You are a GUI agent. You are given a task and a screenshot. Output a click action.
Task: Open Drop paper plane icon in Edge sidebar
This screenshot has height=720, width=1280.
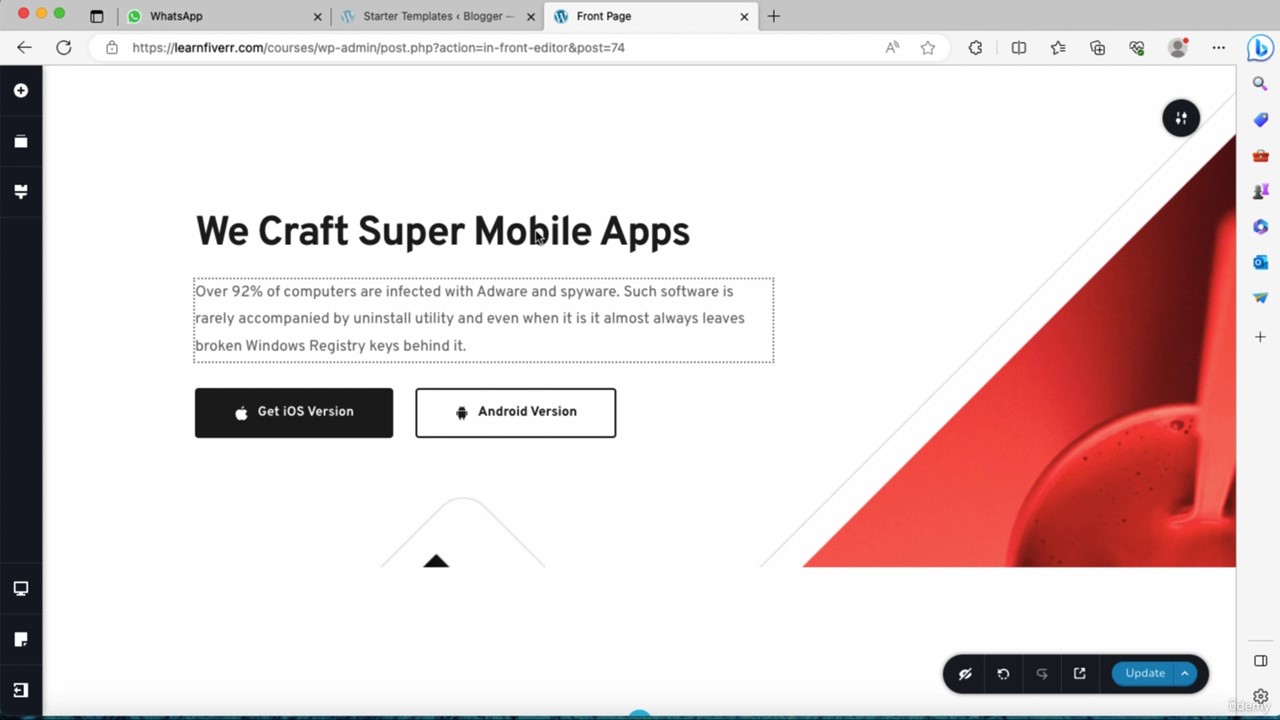(x=1260, y=298)
